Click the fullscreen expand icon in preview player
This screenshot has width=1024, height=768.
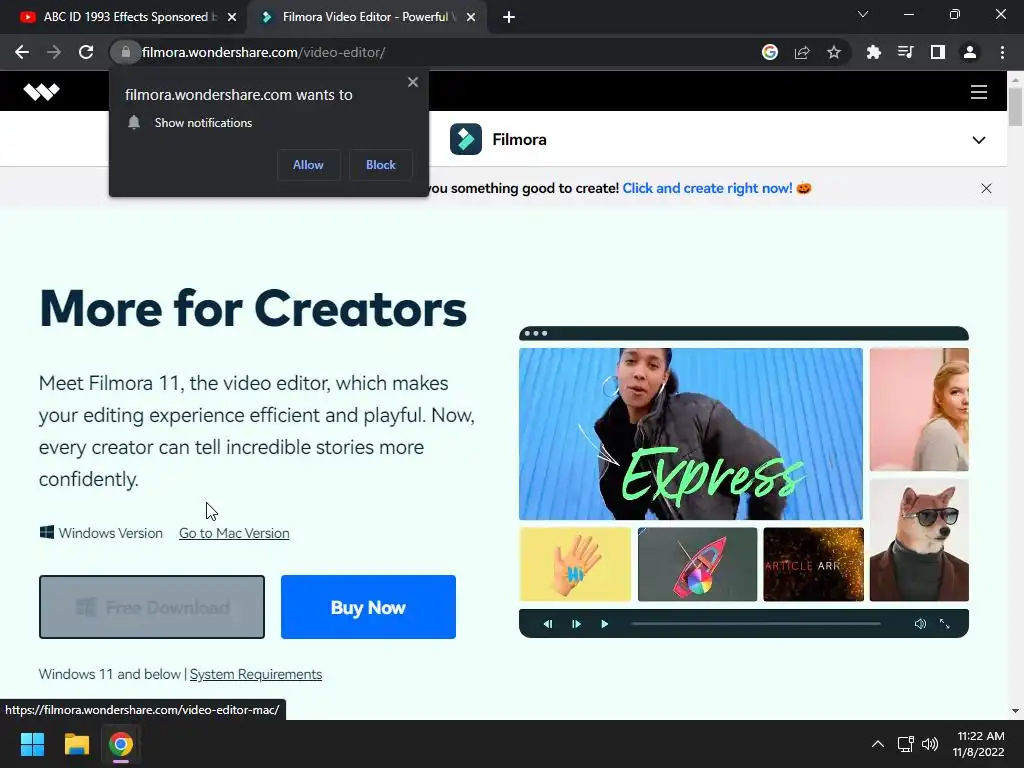(944, 624)
